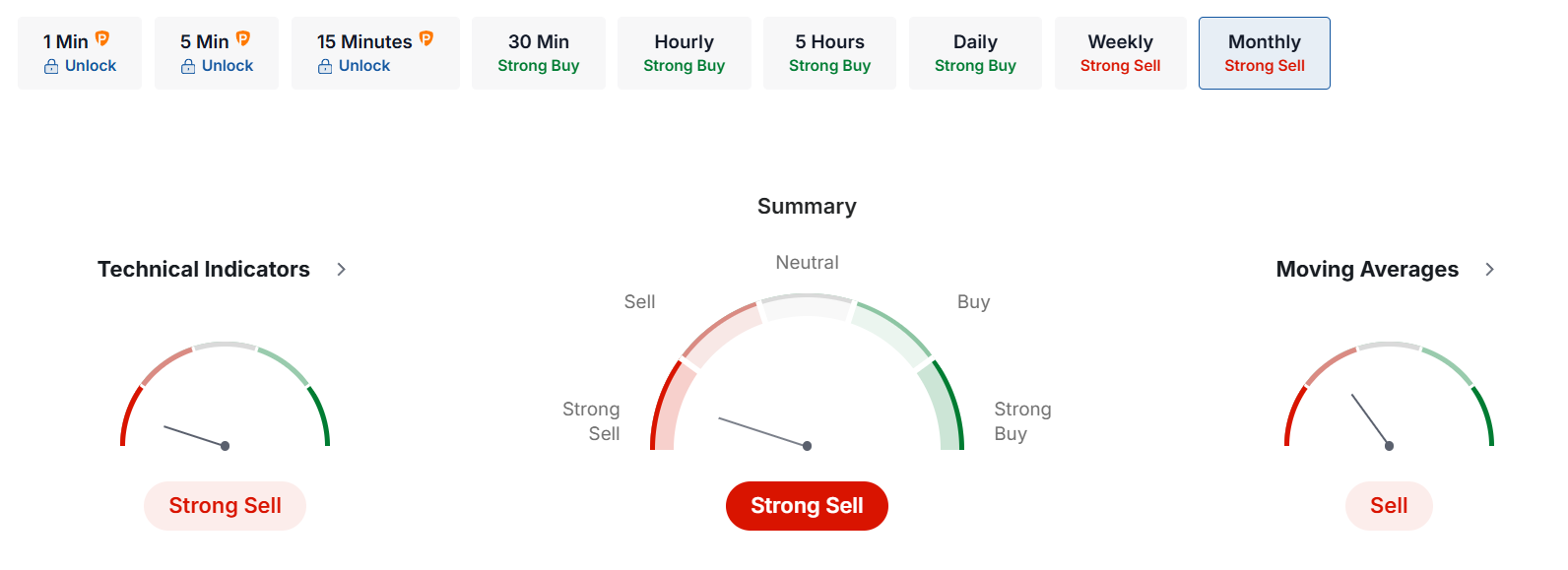The height and width of the screenshot is (570, 1568).
Task: Click the Strong Sell badge under Technical Indicators
Action: coord(225,506)
